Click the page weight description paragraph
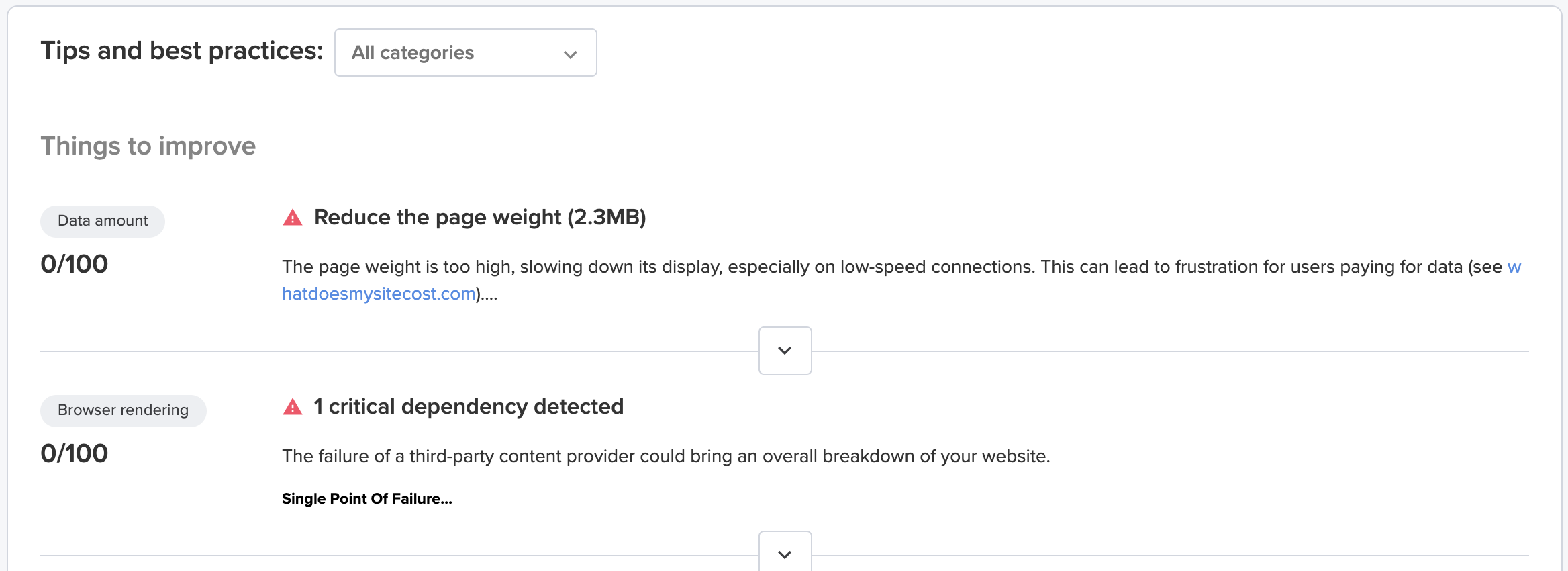The width and height of the screenshot is (1568, 571). (x=901, y=280)
